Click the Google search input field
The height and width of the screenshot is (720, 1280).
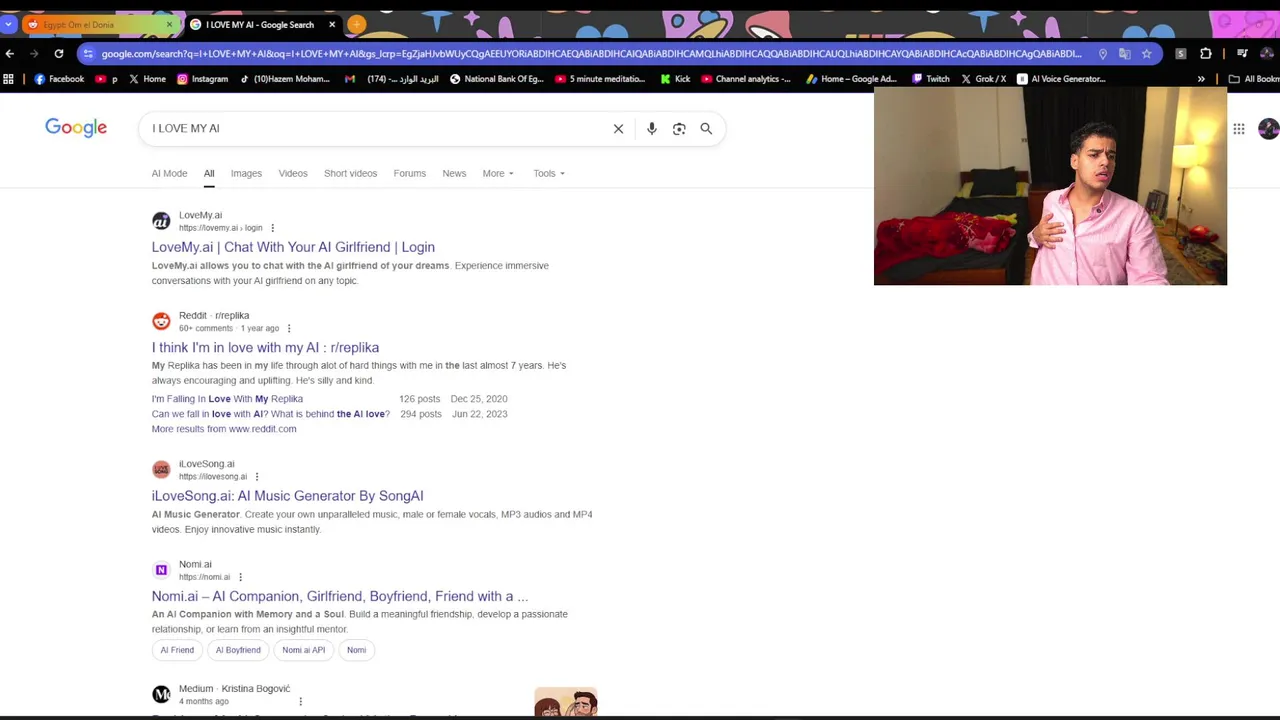[x=375, y=128]
